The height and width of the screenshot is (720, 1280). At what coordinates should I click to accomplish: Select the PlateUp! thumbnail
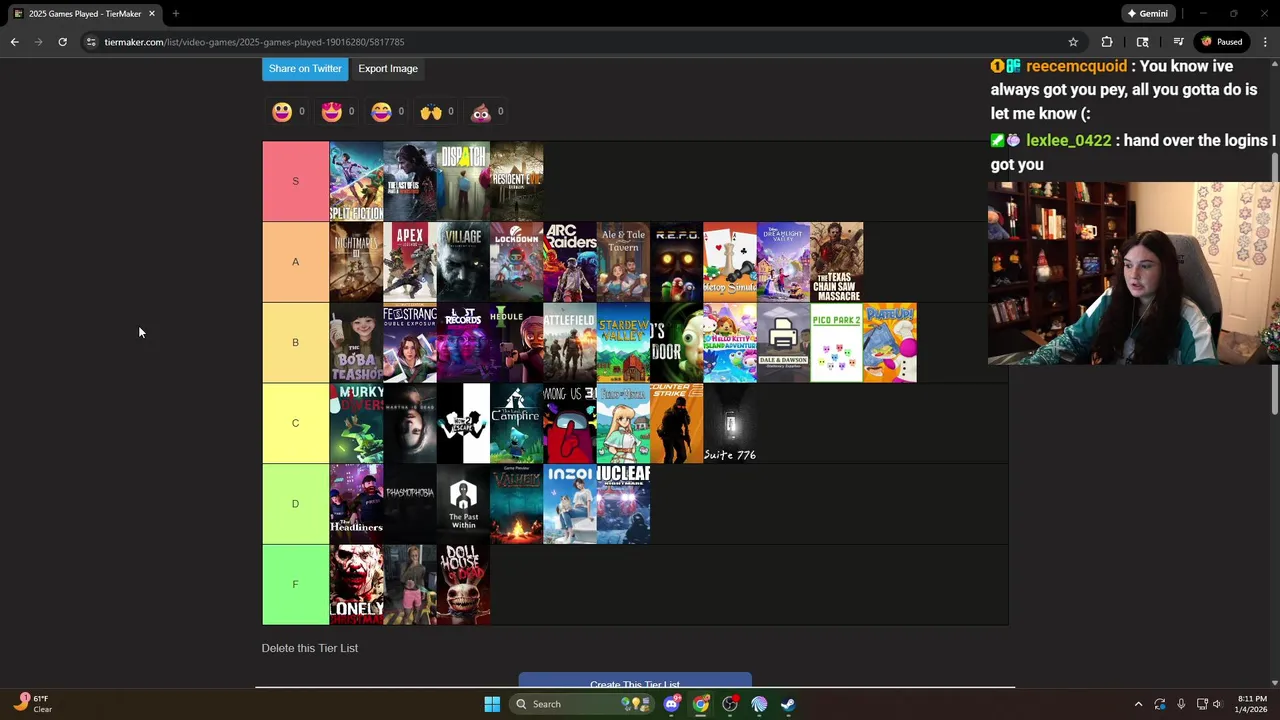click(x=890, y=342)
